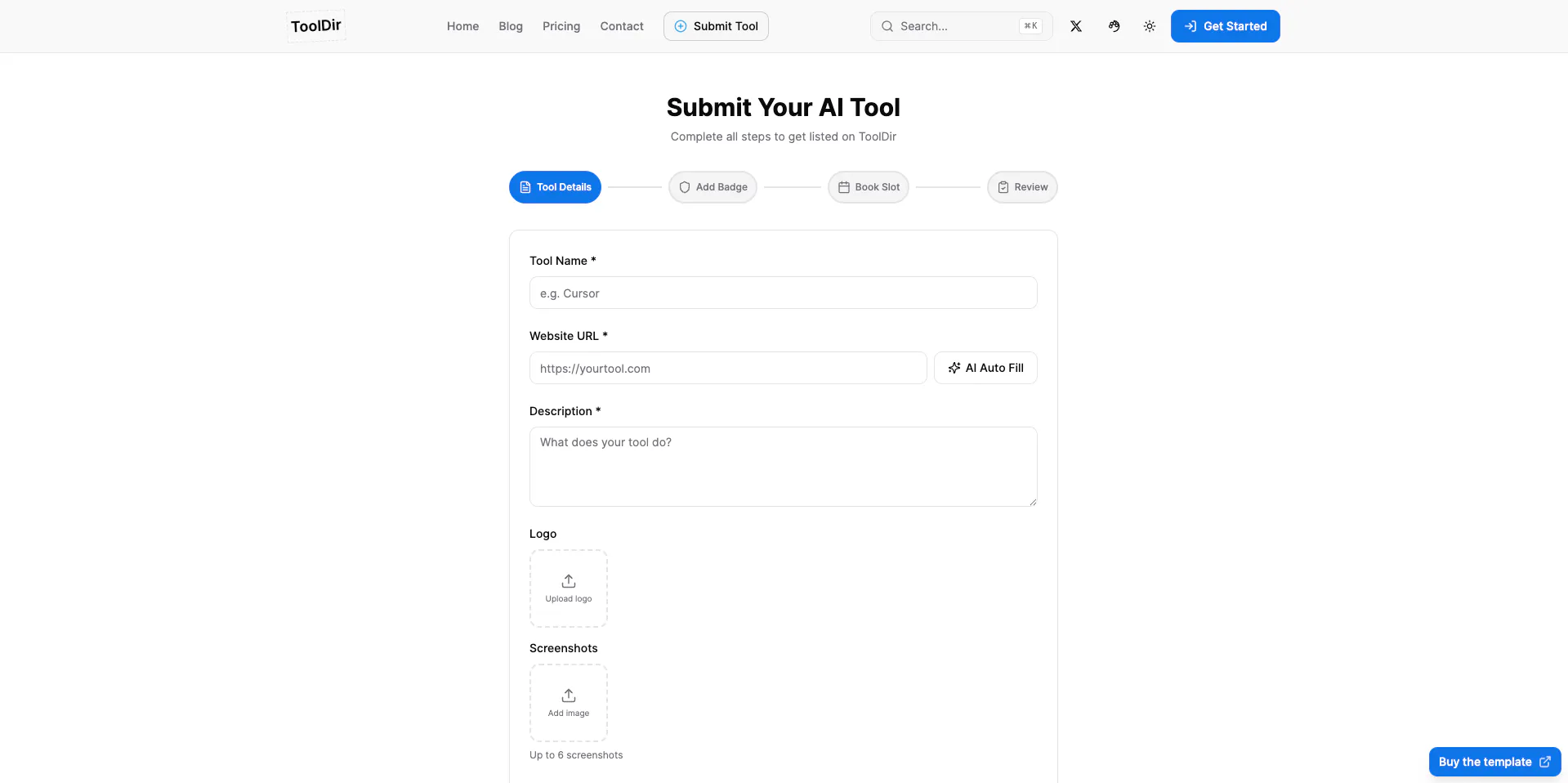
Task: Click the 'Complete all steps' subtitle
Action: (784, 136)
